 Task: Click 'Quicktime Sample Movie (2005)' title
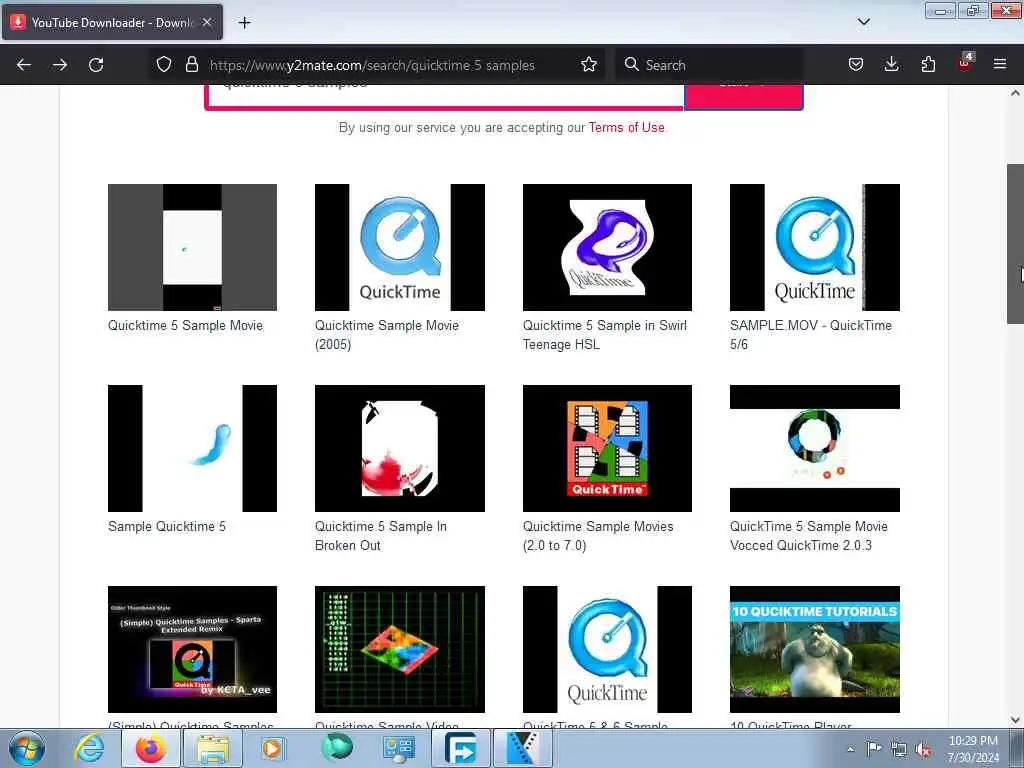coord(387,335)
